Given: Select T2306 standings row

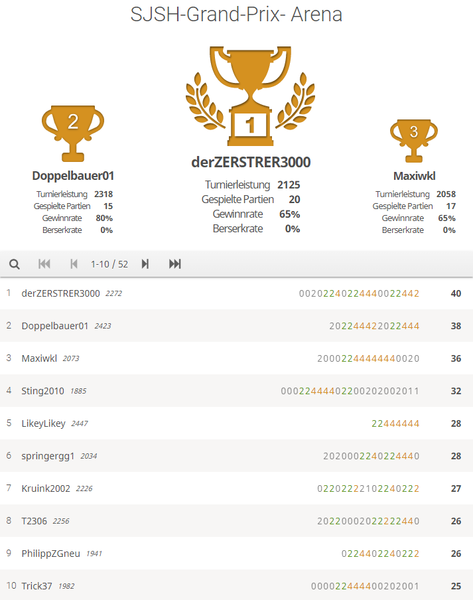Looking at the screenshot, I should pyautogui.click(x=236, y=521).
